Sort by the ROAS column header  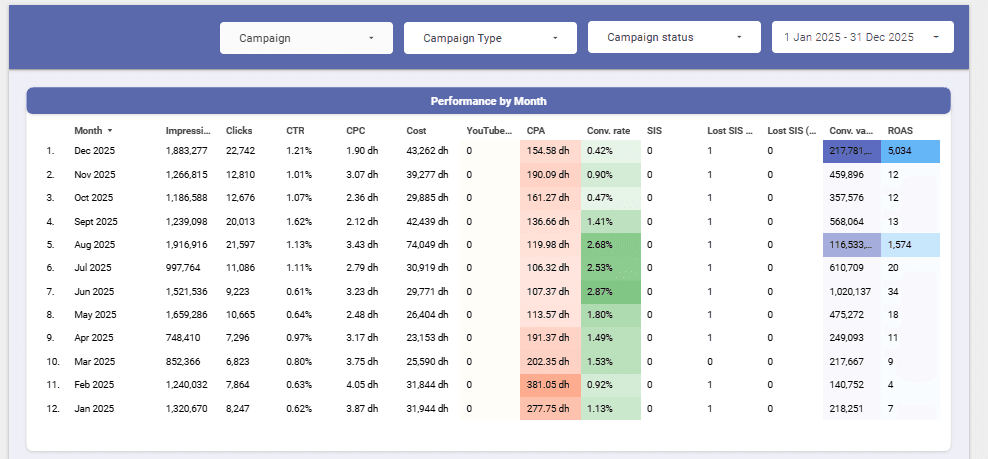click(900, 131)
